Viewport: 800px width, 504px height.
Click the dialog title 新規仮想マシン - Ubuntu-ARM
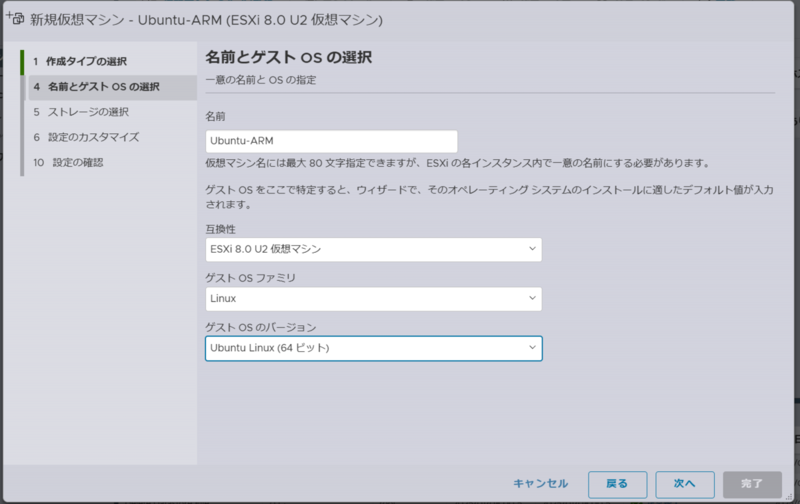tap(206, 20)
